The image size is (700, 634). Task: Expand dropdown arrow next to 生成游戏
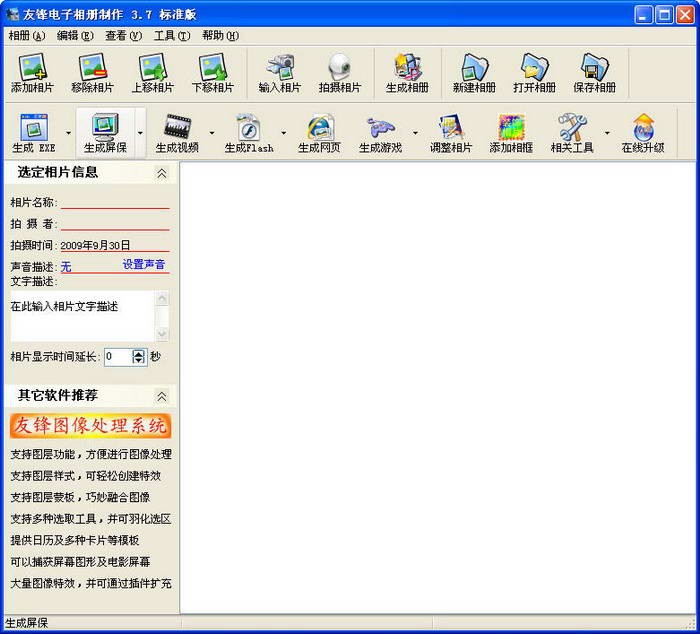pos(415,133)
